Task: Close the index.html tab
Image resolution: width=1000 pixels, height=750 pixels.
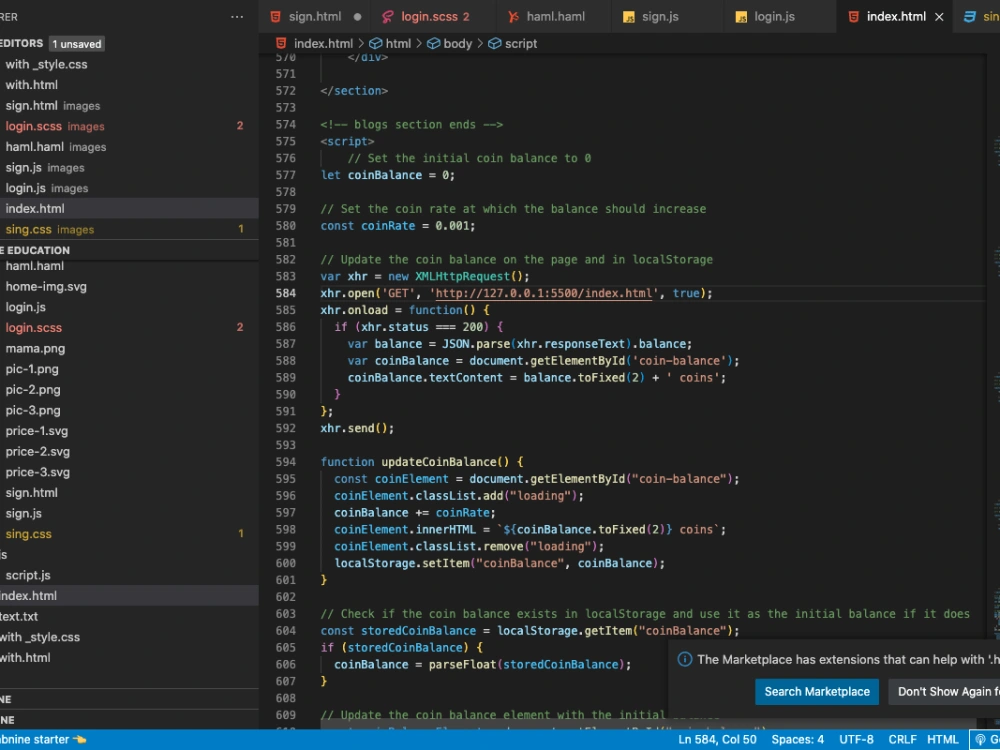Action: 939,17
